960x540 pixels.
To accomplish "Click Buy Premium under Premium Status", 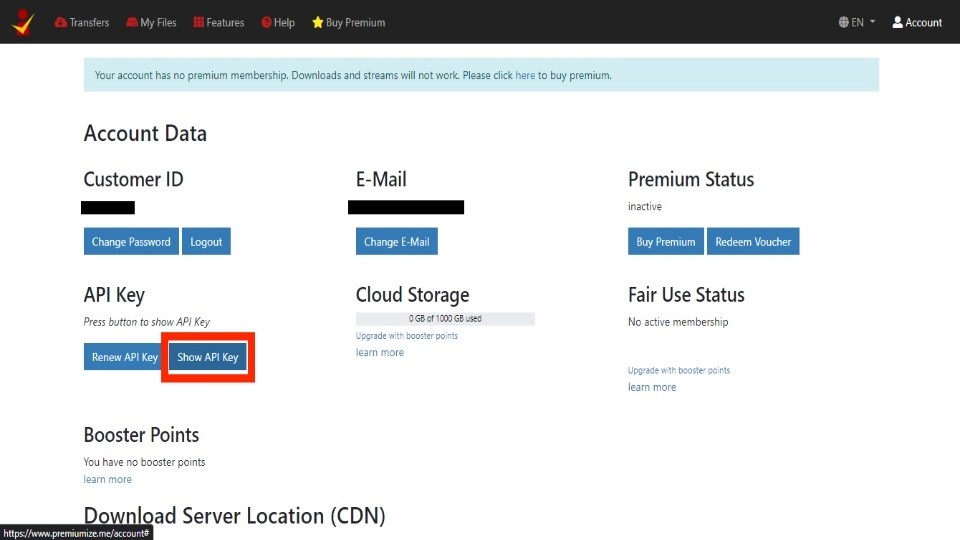I will pos(666,241).
